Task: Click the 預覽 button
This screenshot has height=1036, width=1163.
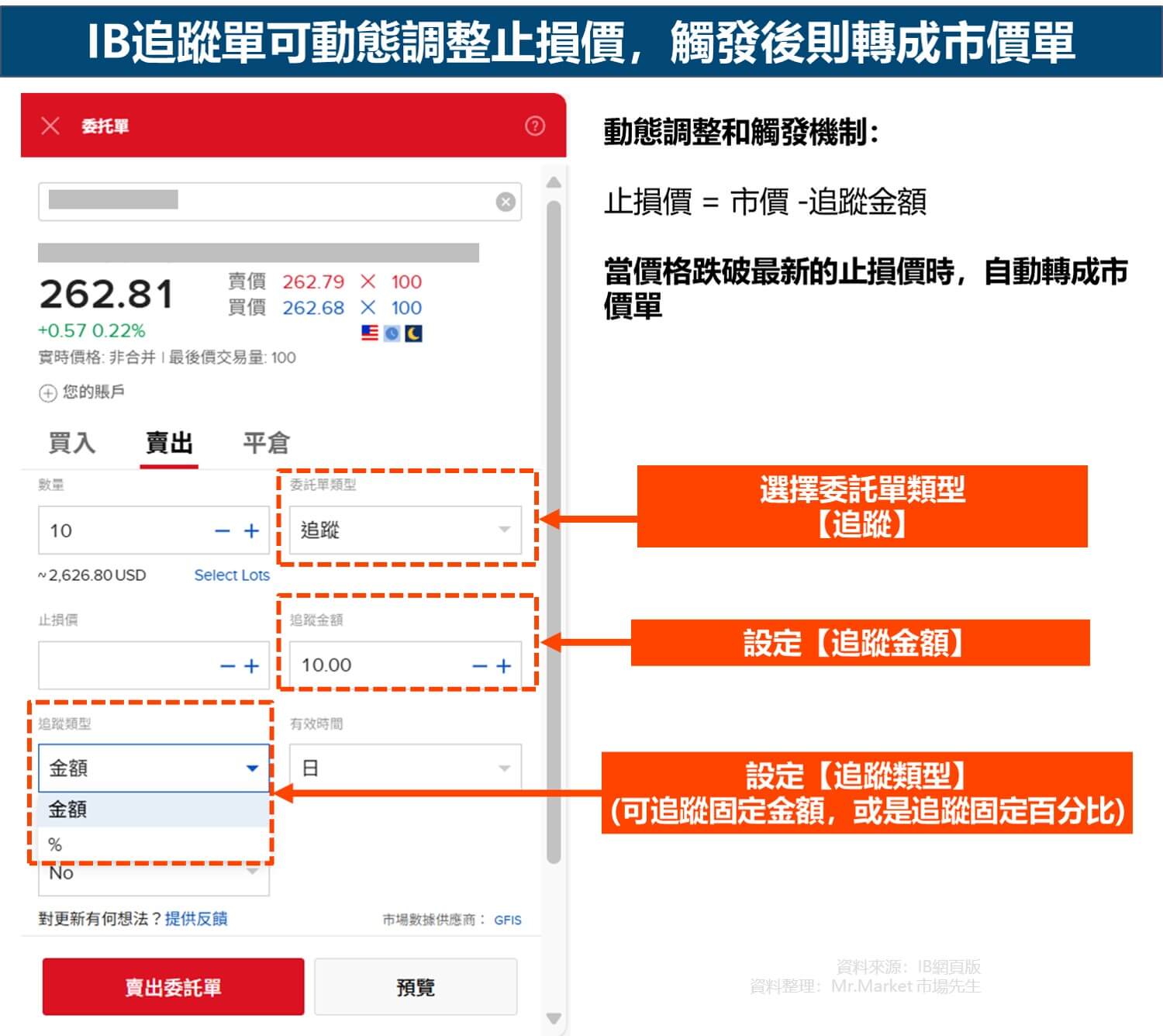Action: tap(415, 987)
